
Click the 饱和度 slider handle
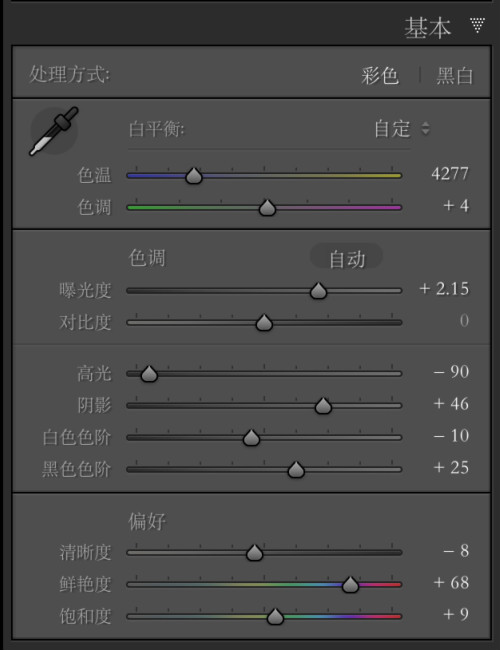point(275,616)
